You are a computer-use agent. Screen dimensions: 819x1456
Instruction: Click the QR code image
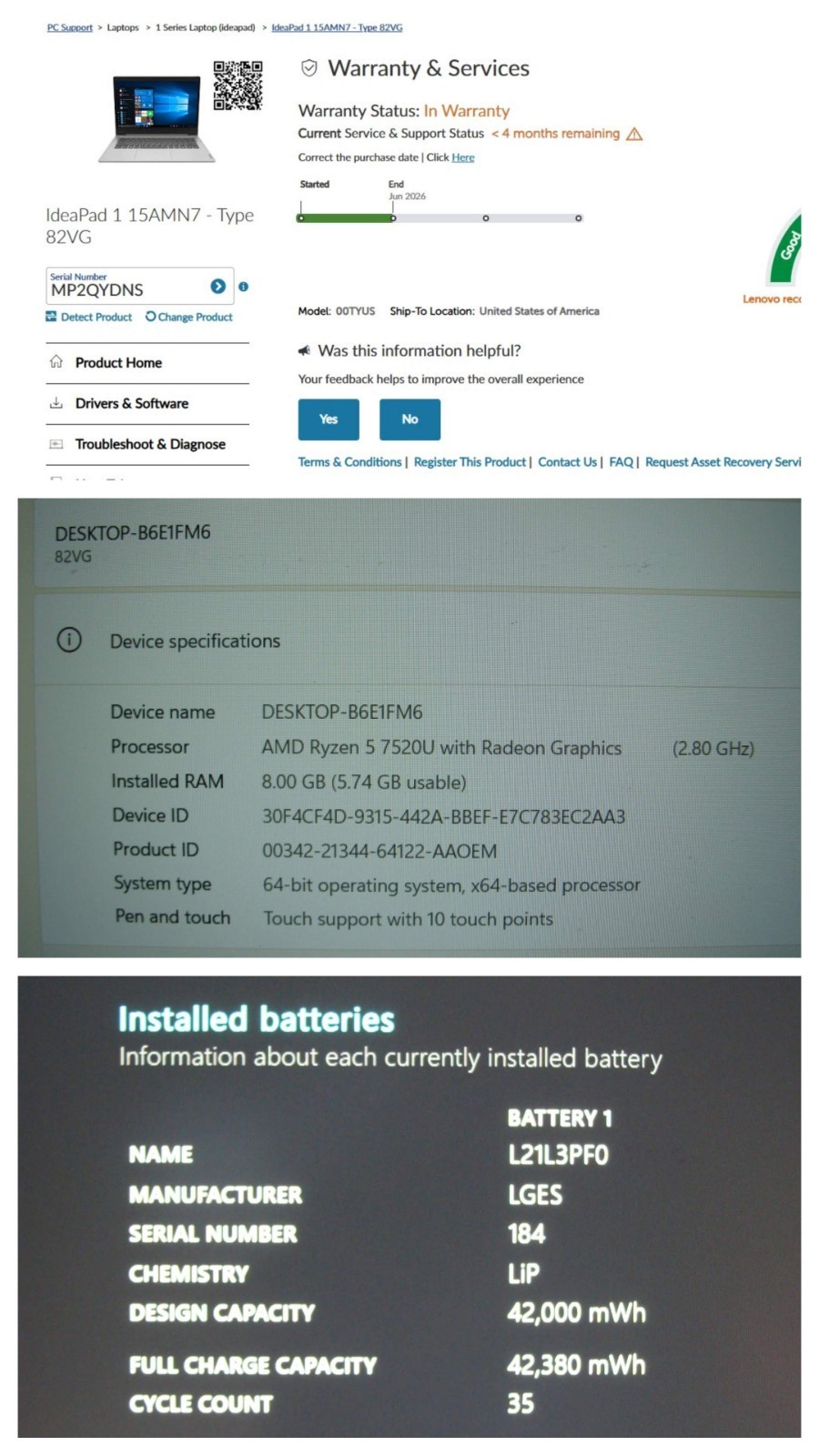tap(238, 86)
